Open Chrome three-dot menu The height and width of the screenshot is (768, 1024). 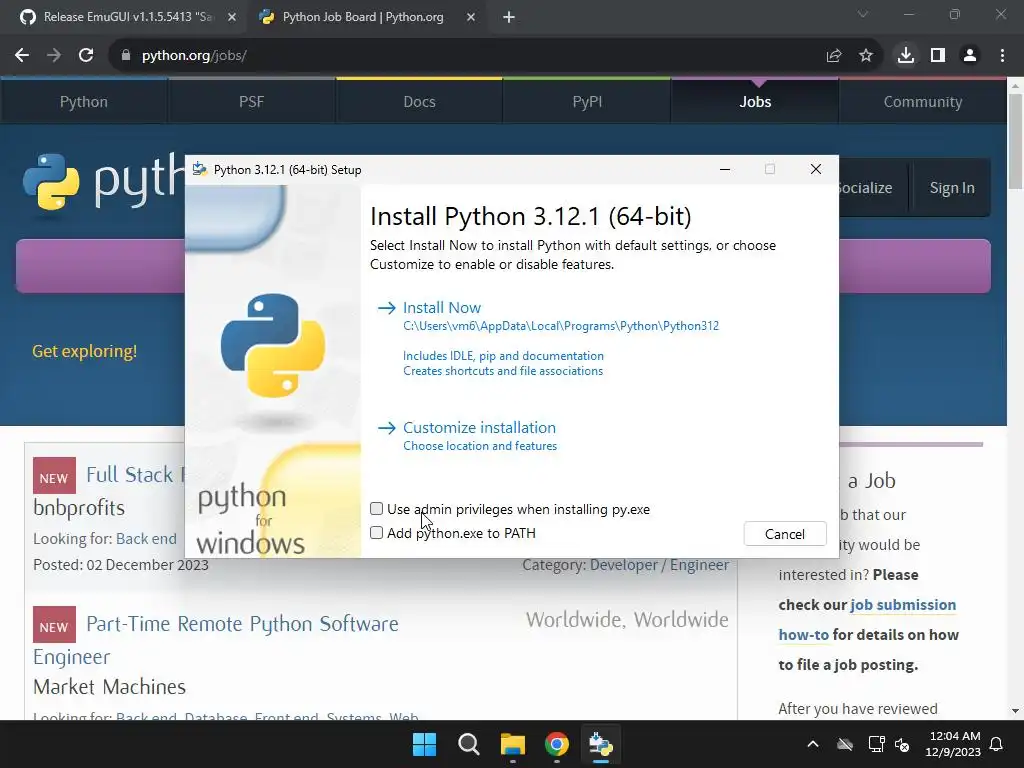(x=1002, y=56)
